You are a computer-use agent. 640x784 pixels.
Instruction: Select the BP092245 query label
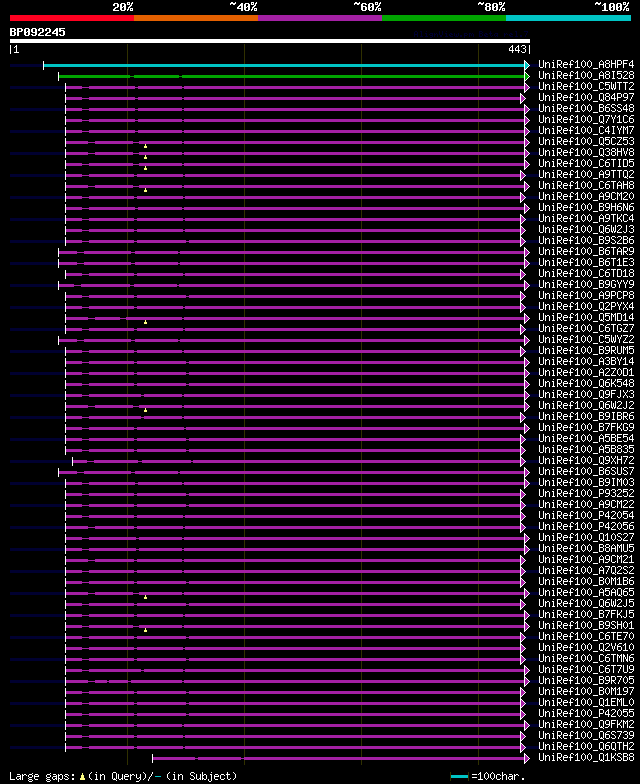coord(38,32)
